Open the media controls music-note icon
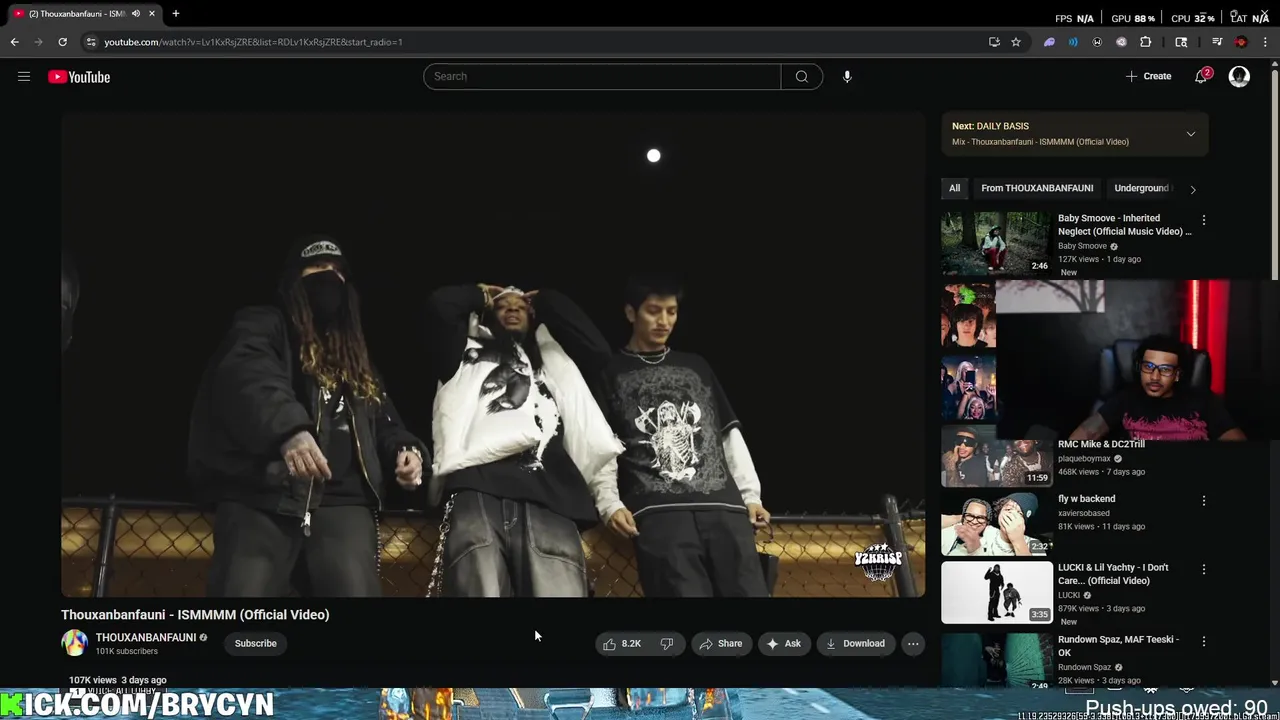Image resolution: width=1280 pixels, height=720 pixels. coord(1217,42)
